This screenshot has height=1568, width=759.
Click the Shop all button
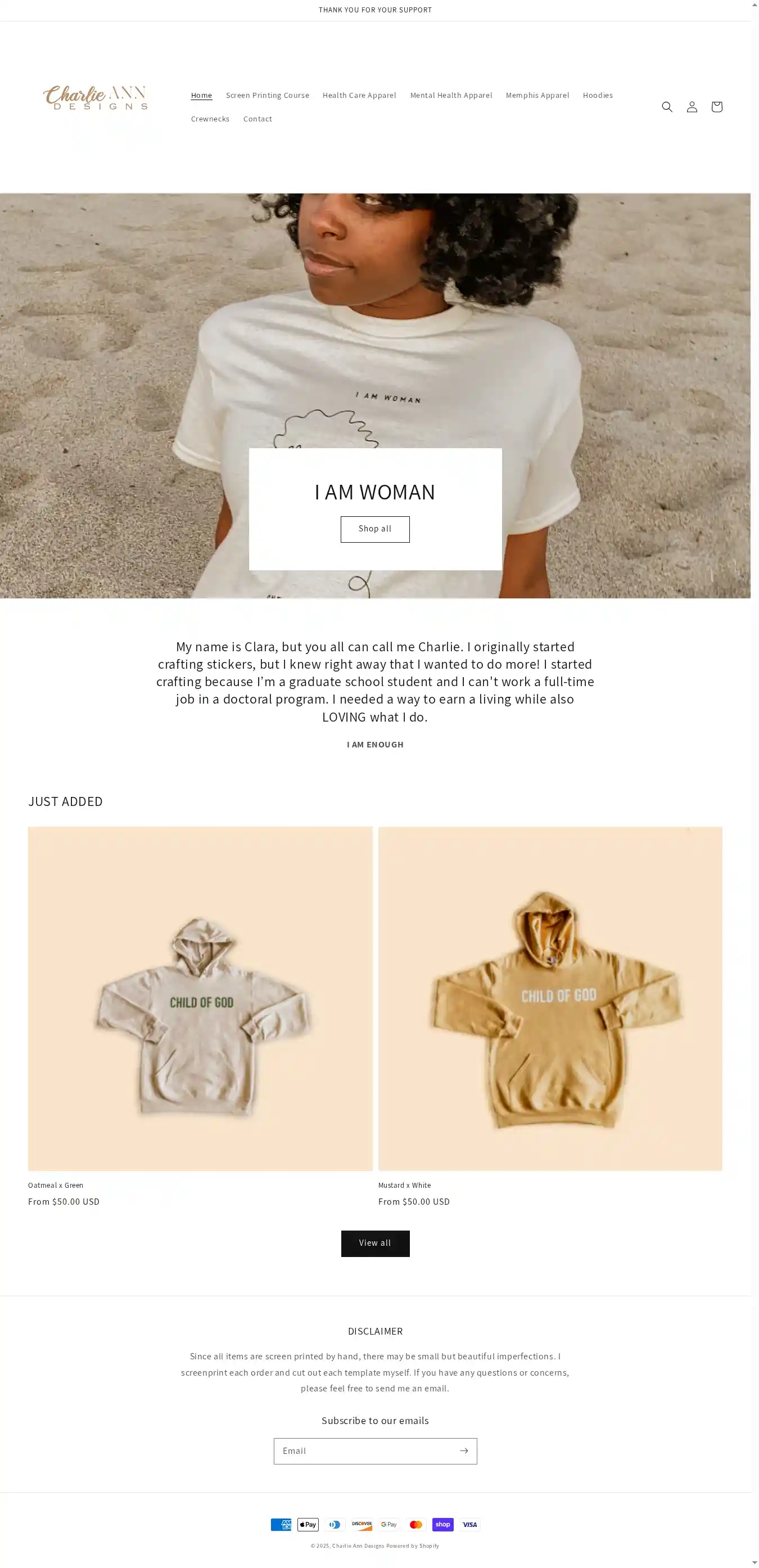[x=375, y=530]
